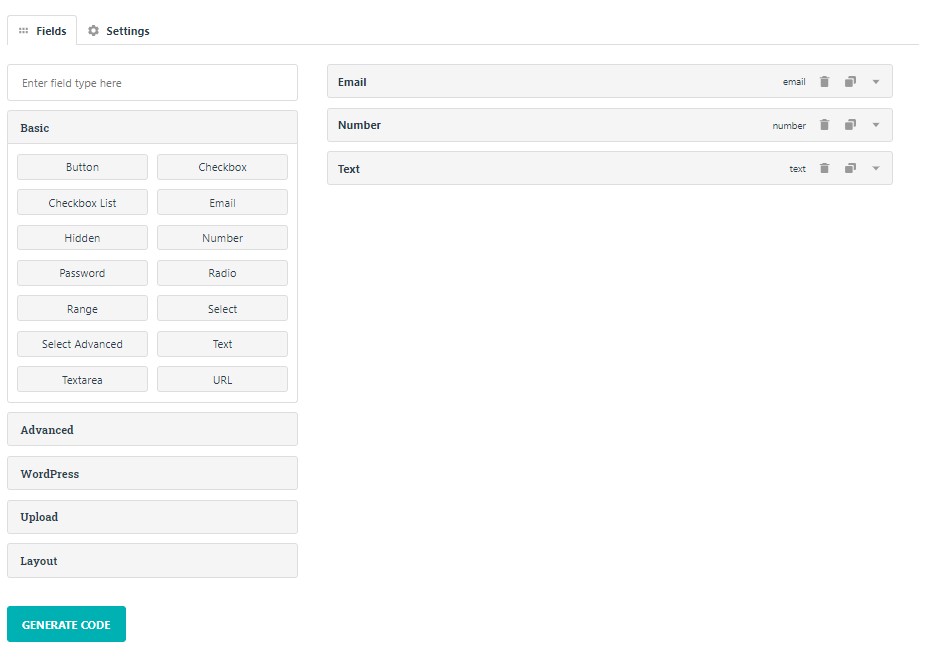The height and width of the screenshot is (661, 930).
Task: Switch to the Settings tab
Action: [119, 31]
